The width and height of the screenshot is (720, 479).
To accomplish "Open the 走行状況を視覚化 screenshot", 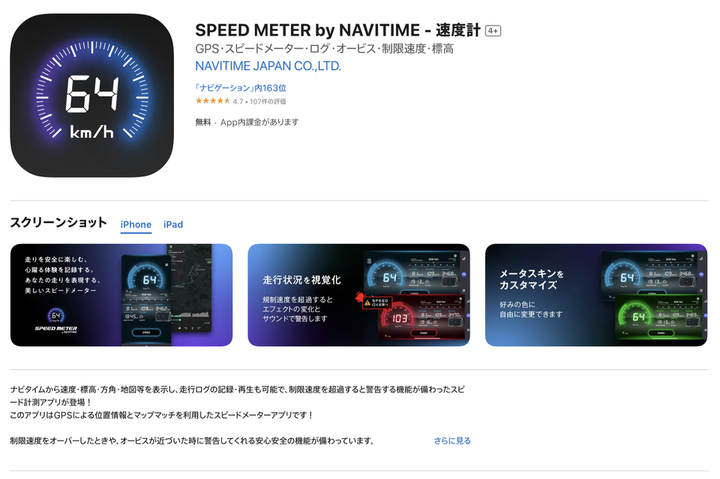I will pos(359,295).
